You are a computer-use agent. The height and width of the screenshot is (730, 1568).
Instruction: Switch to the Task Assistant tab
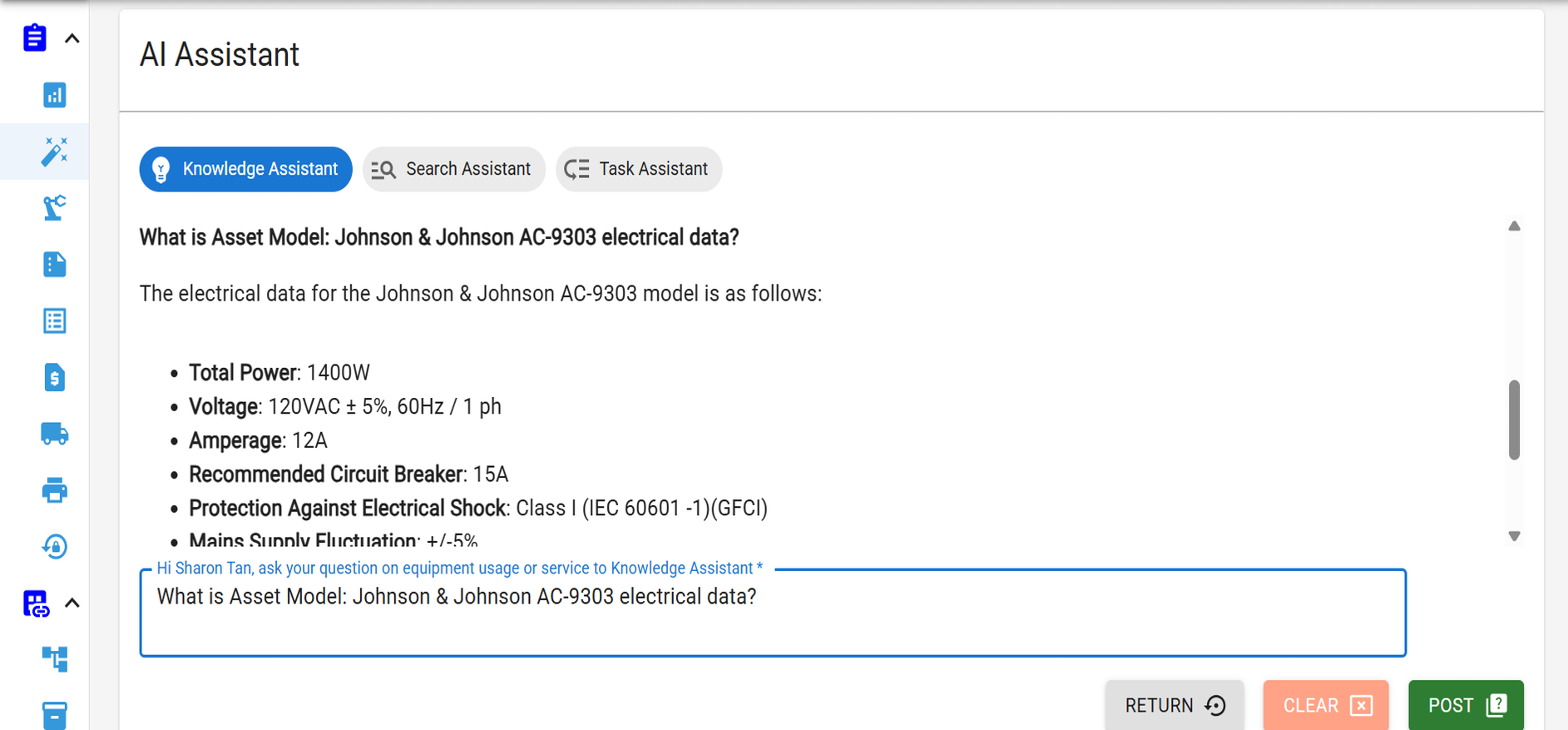[x=639, y=169]
